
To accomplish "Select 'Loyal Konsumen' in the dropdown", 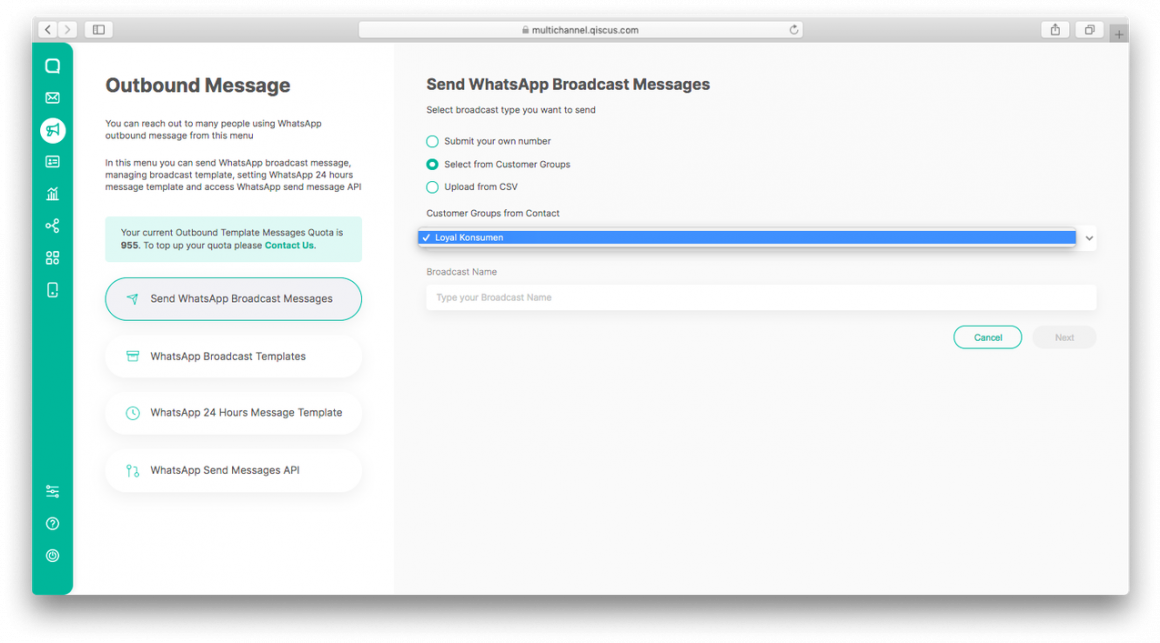I will [x=470, y=238].
